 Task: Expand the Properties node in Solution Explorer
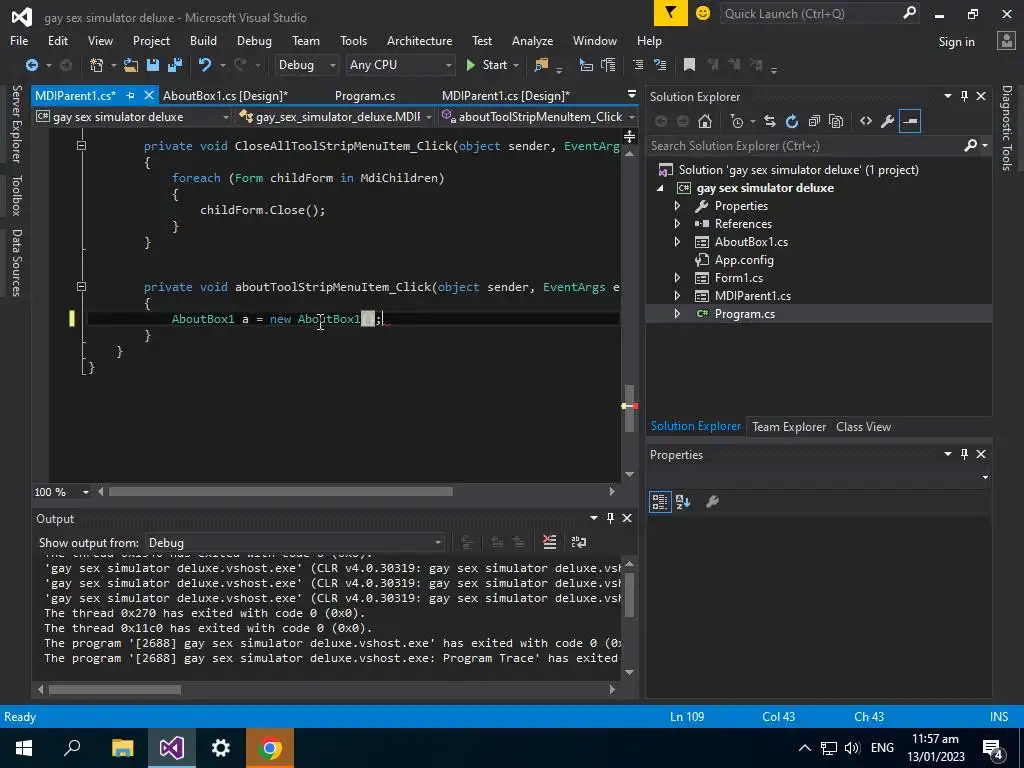(677, 206)
